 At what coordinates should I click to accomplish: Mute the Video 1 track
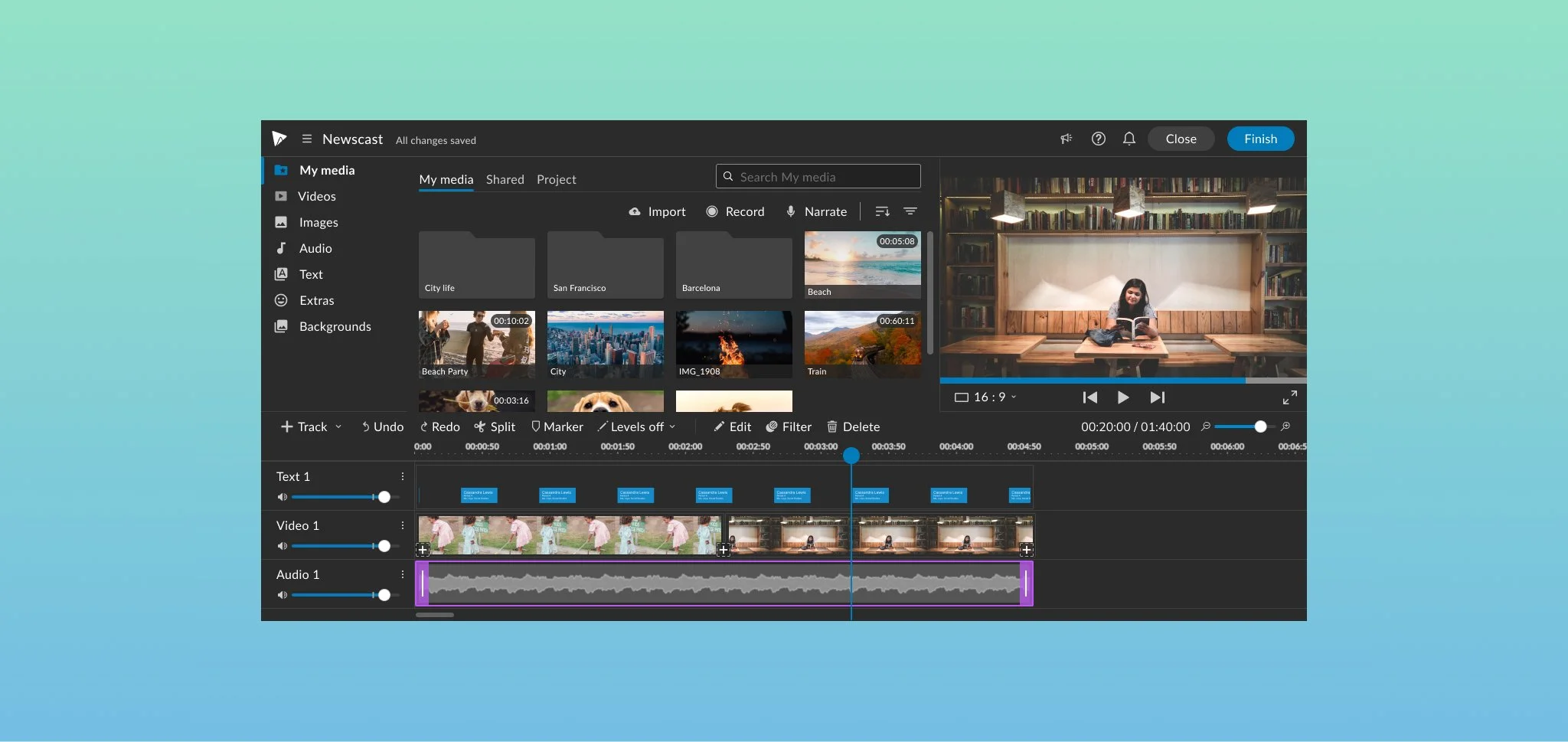click(x=282, y=546)
